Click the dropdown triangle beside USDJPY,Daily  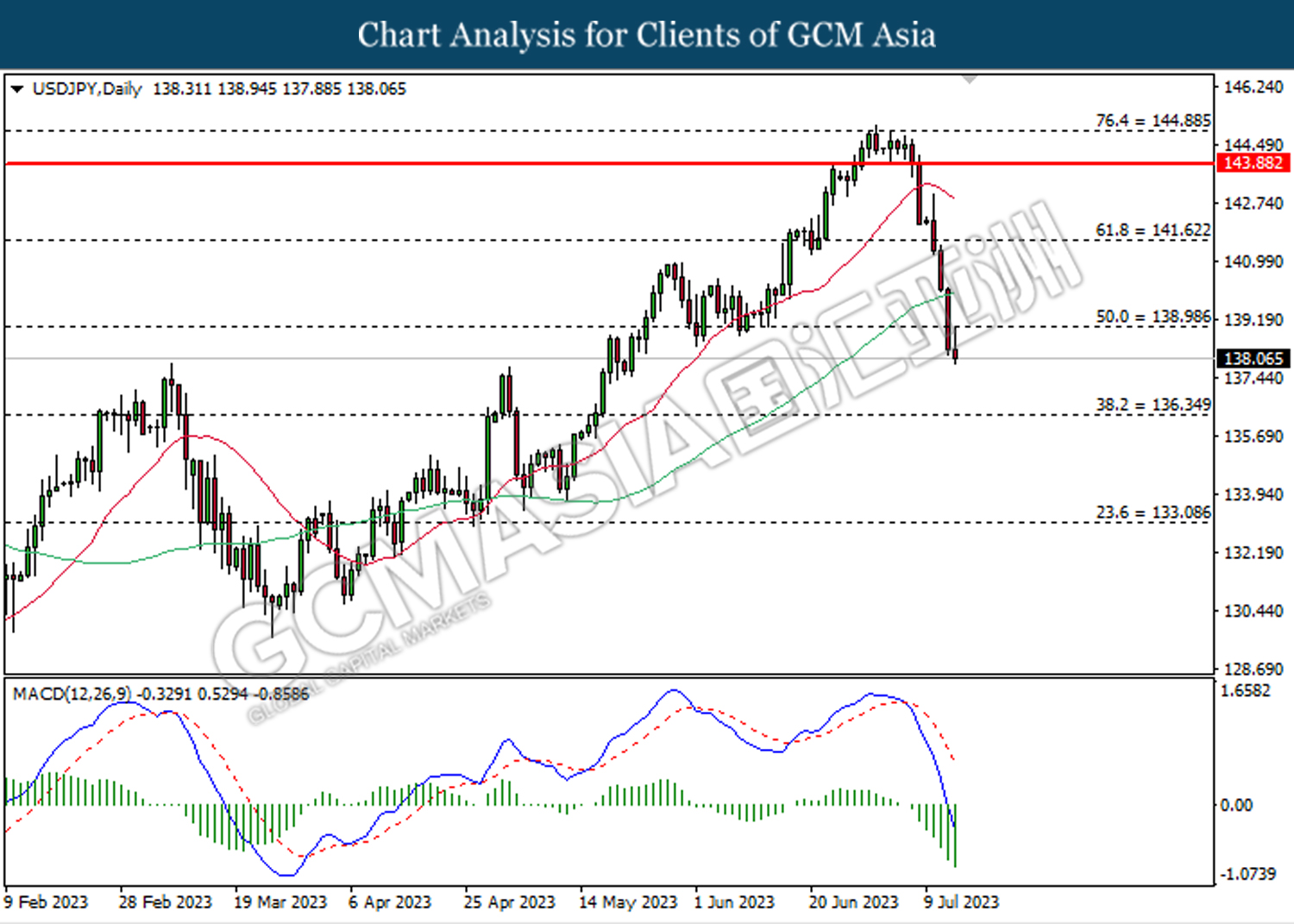(x=16, y=89)
